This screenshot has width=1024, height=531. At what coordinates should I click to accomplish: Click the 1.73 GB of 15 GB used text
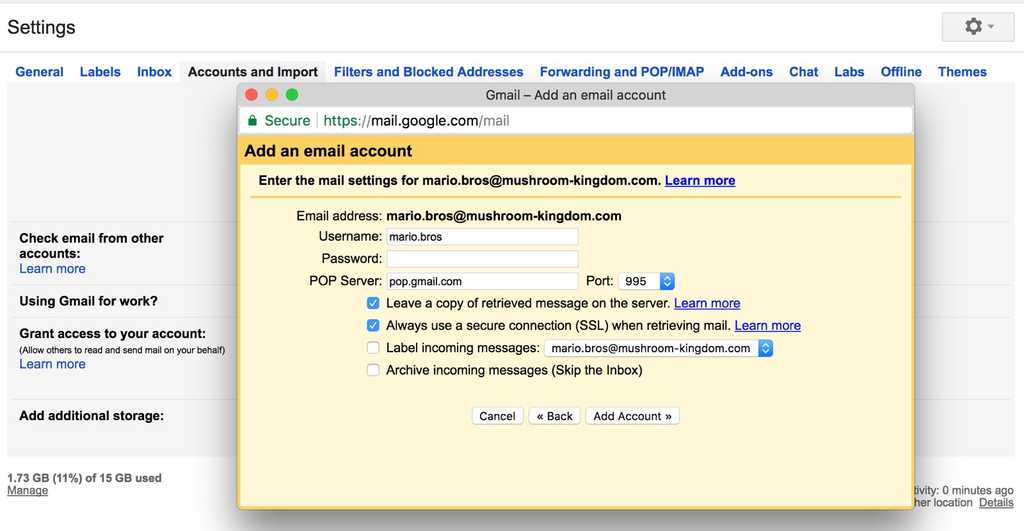coord(84,478)
